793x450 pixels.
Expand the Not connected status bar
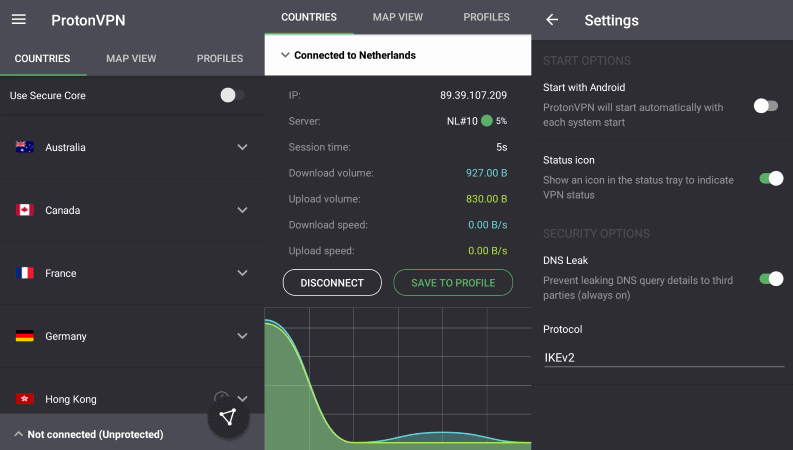click(19, 434)
